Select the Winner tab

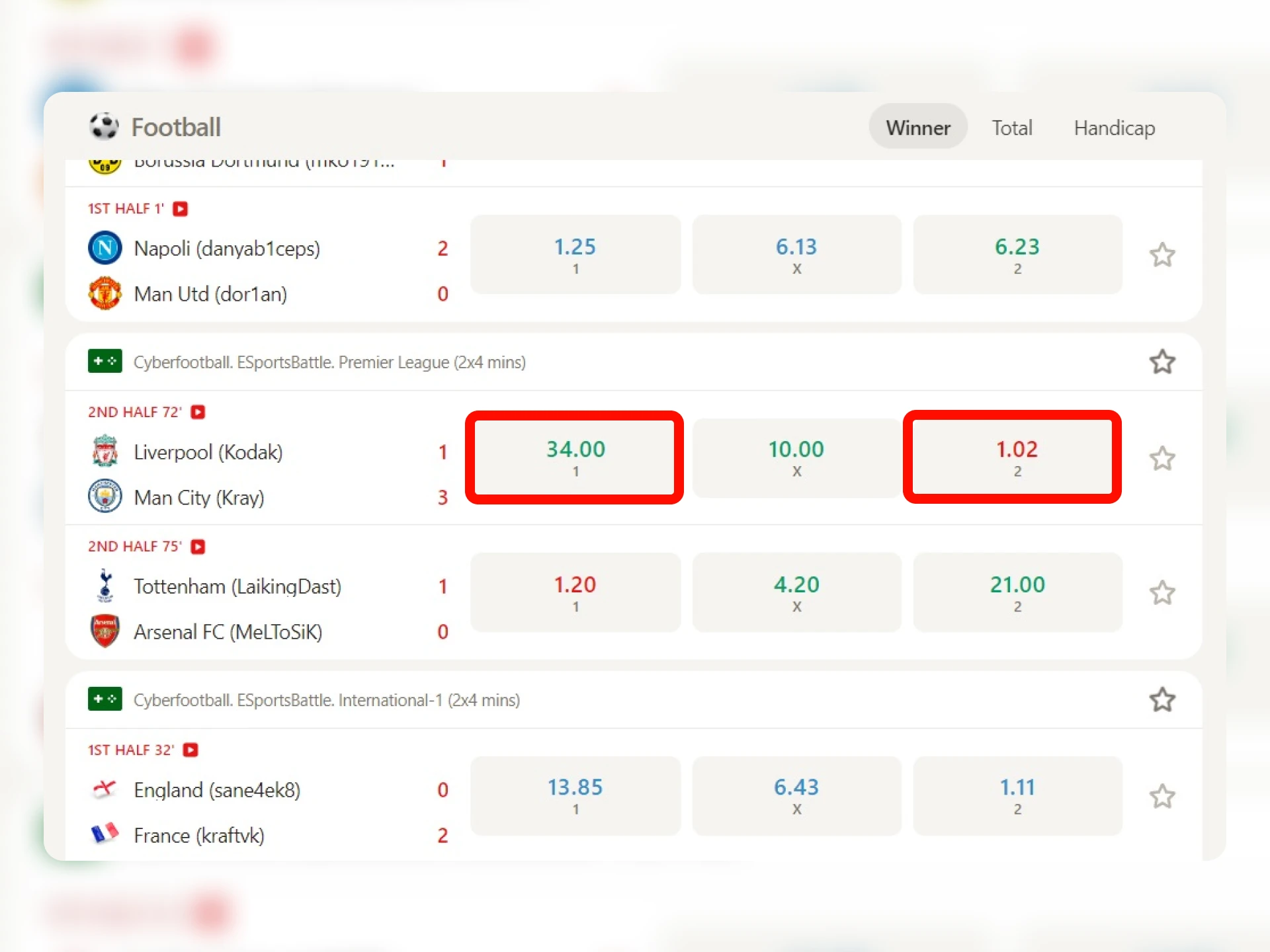point(917,128)
